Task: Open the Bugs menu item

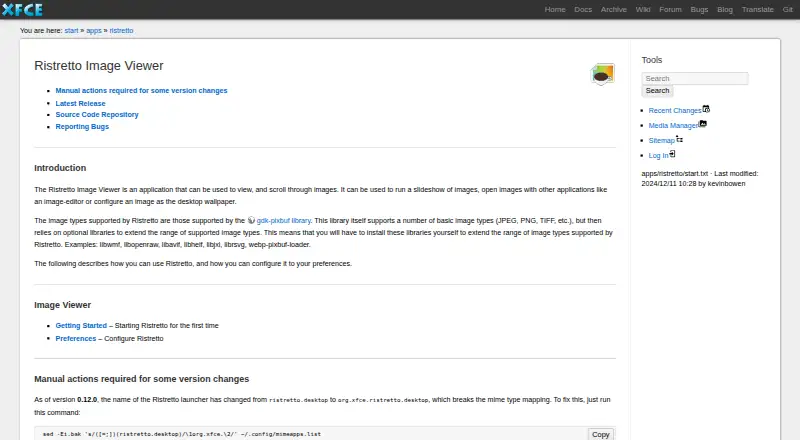Action: coord(699,9)
